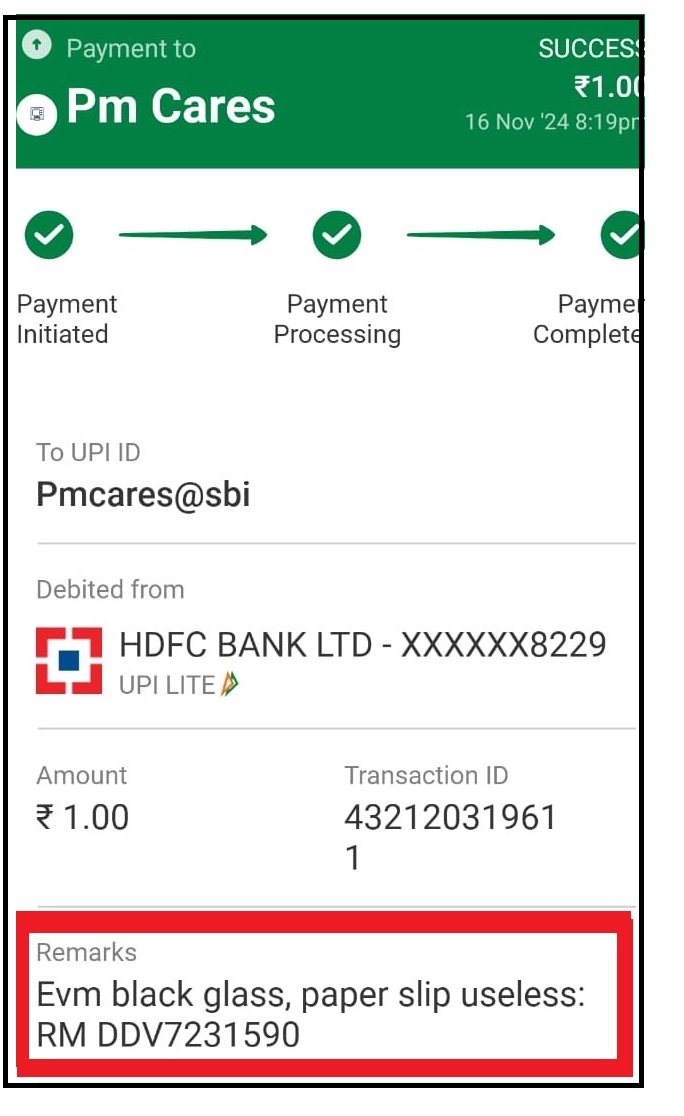Viewport: 684px width, 1116px height.
Task: Click the remarks text about Evm black glass
Action: (x=310, y=1014)
